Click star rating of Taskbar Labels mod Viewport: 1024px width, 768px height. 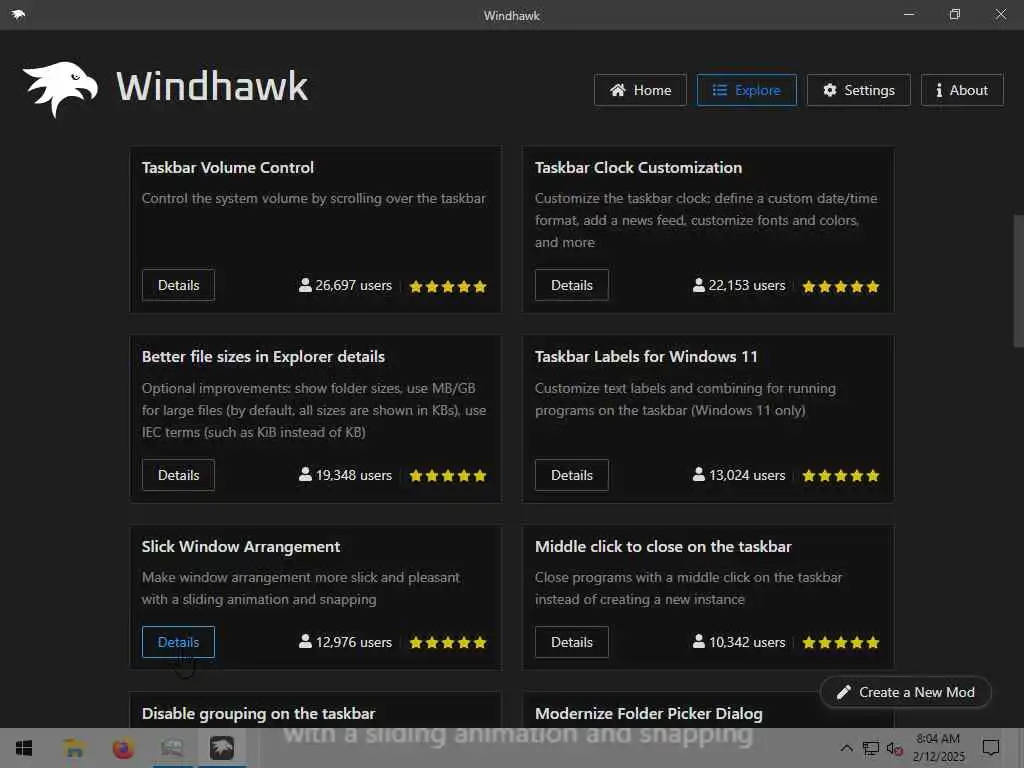[841, 475]
